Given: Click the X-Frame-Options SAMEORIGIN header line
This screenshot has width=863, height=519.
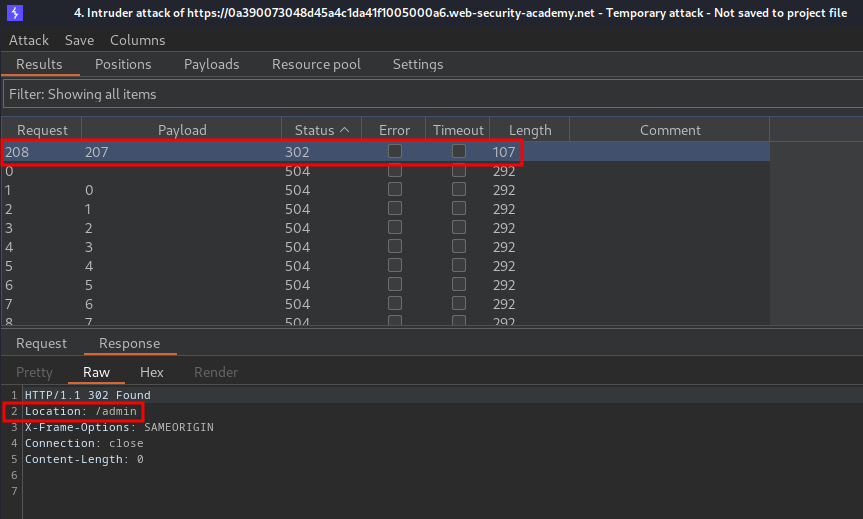Looking at the screenshot, I should click(x=119, y=427).
